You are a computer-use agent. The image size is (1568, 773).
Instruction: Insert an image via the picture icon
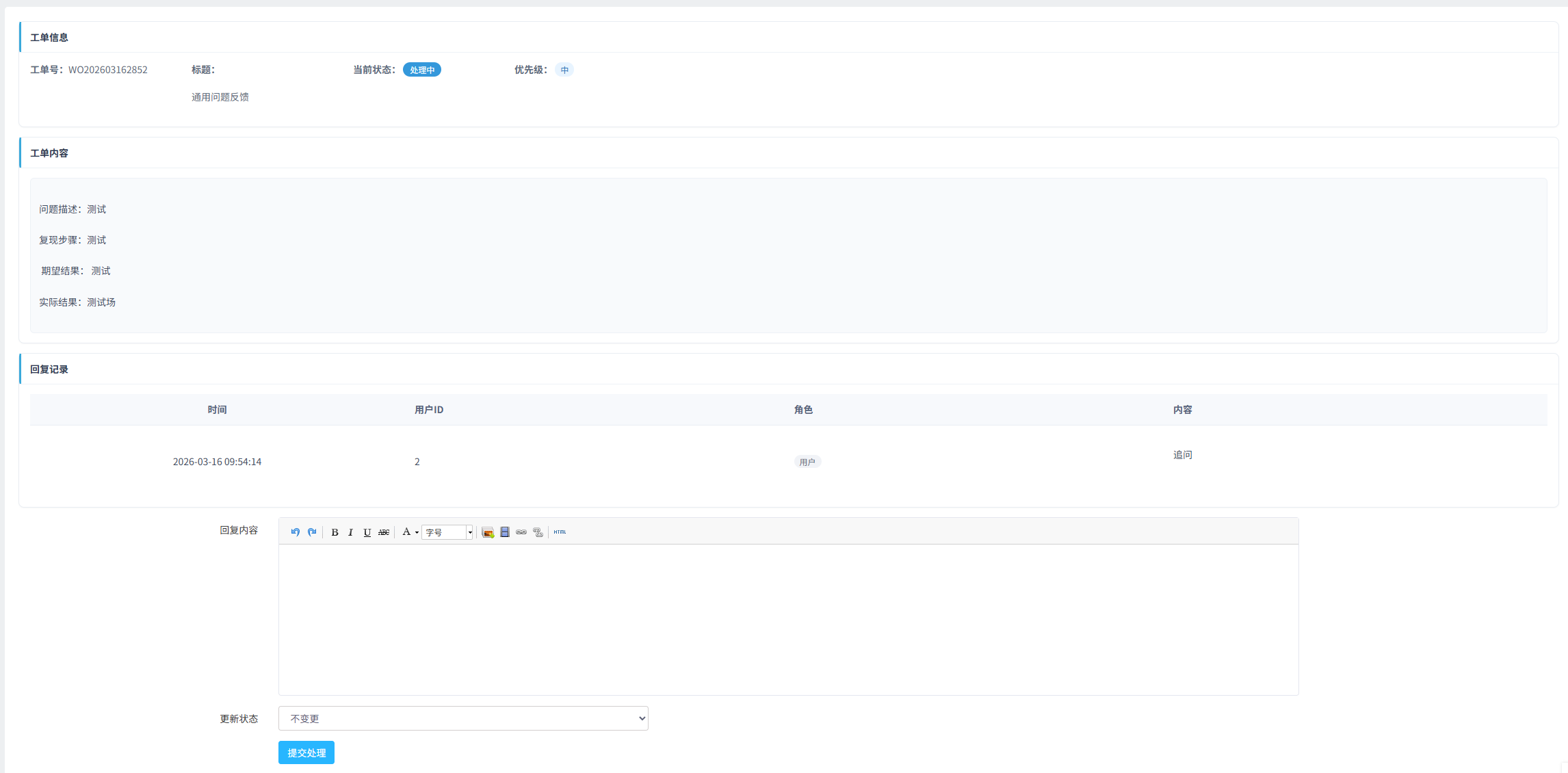[488, 532]
